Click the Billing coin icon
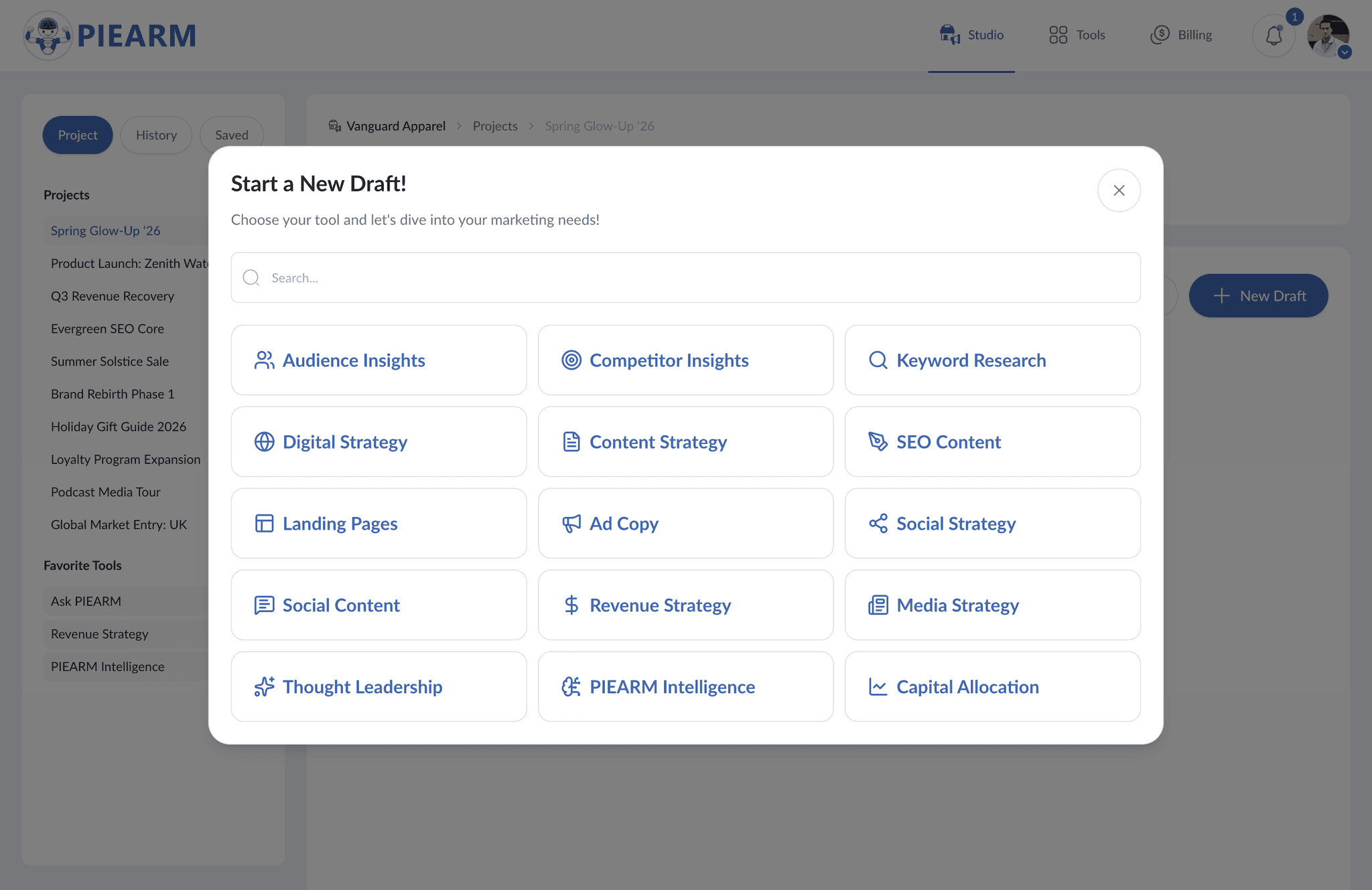Screen dimensions: 1372x890 coord(1160,35)
